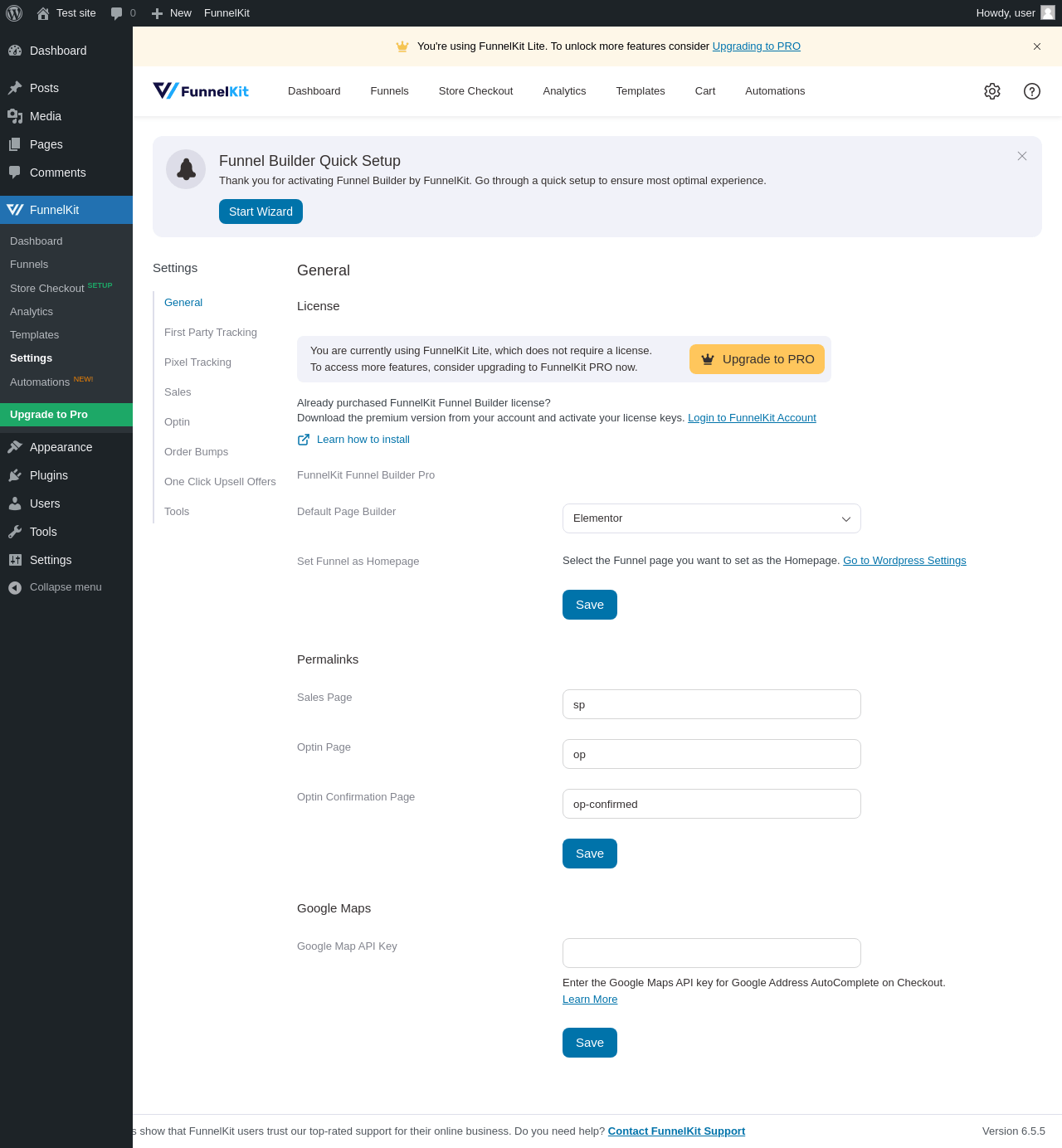Switch to Analytics in FunnelKit header
Screen dimensions: 1062x1148
[564, 91]
